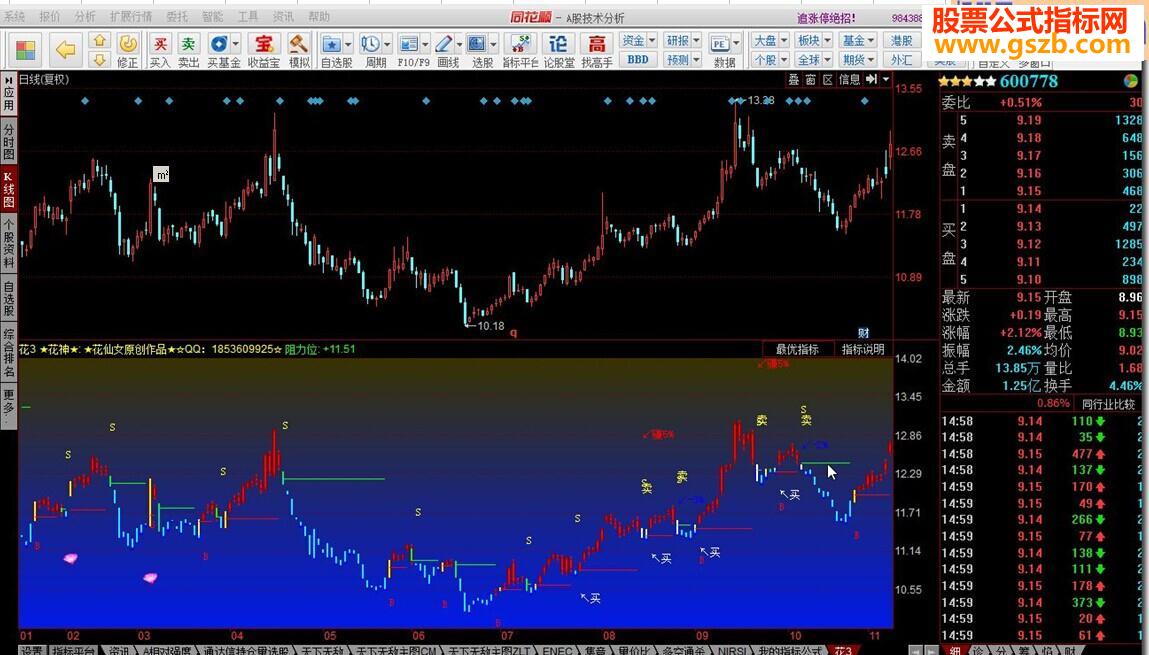
Task: Click the 日线(复权) chart period label
Action: click(x=44, y=79)
